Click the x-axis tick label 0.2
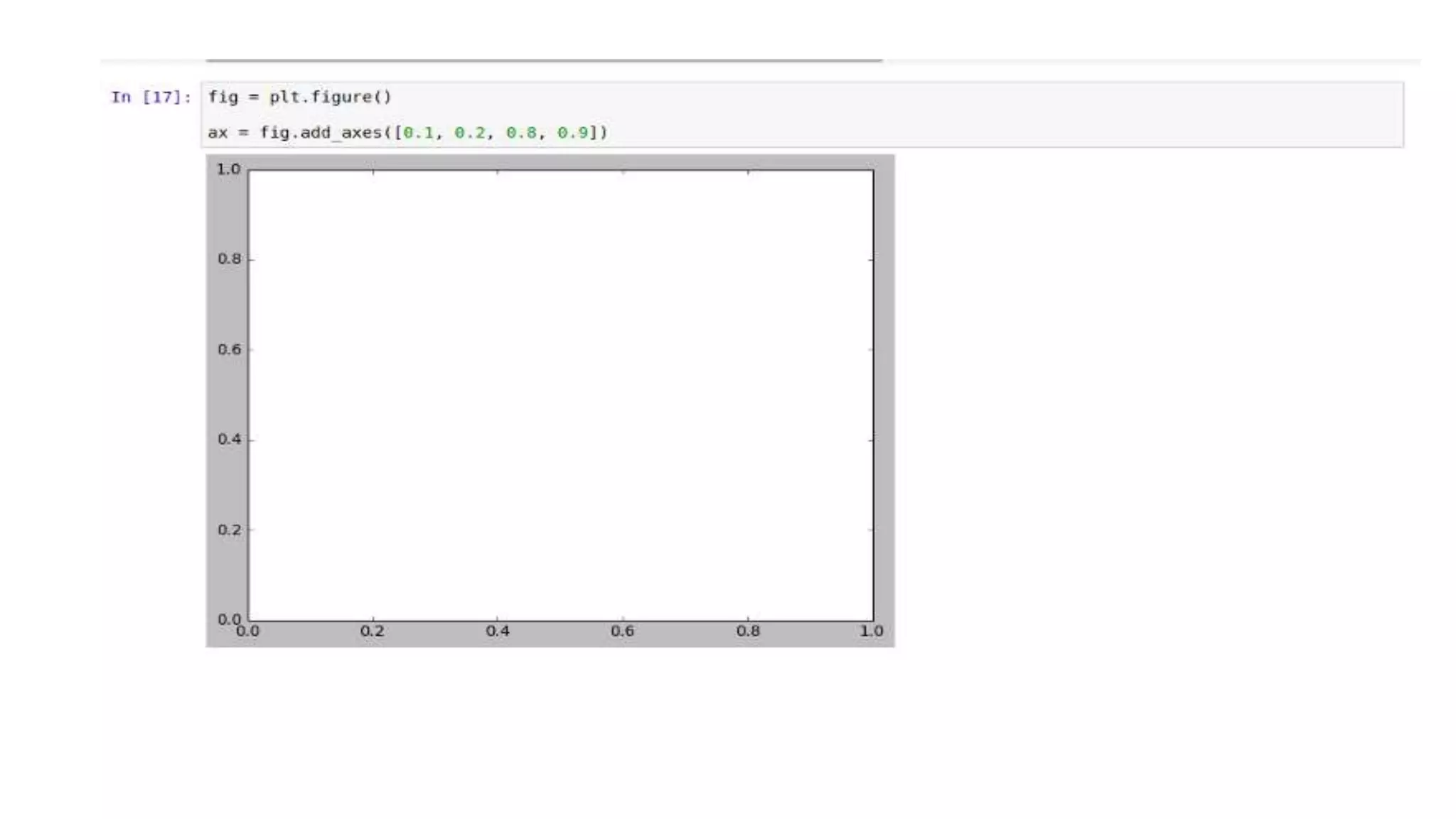The image size is (1456, 819). tap(372, 631)
